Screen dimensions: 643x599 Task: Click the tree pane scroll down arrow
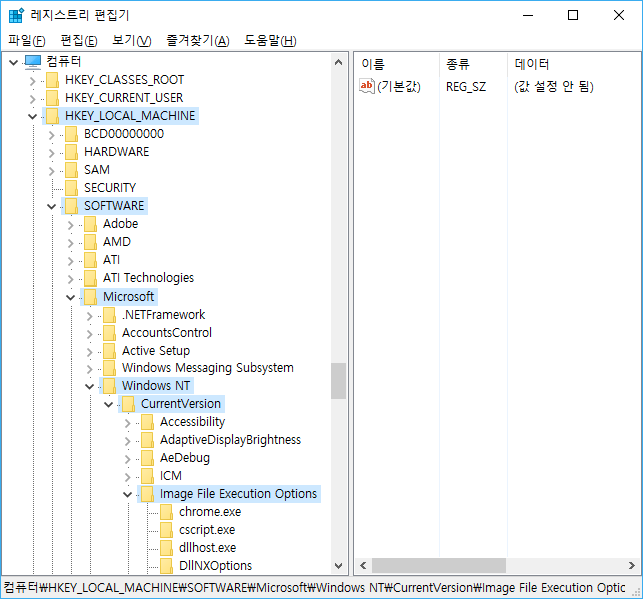(x=338, y=566)
